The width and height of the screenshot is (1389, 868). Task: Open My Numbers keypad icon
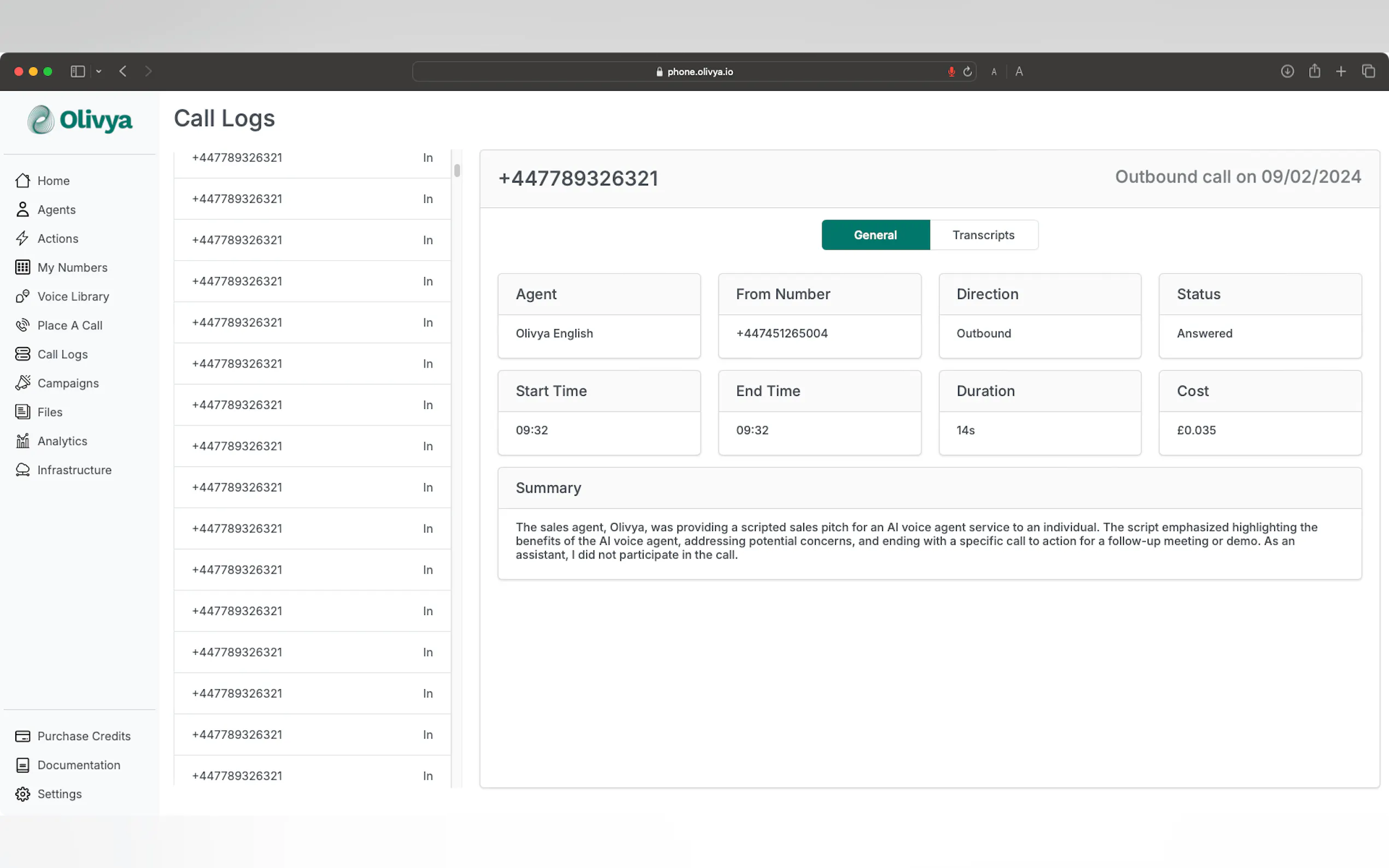point(22,267)
